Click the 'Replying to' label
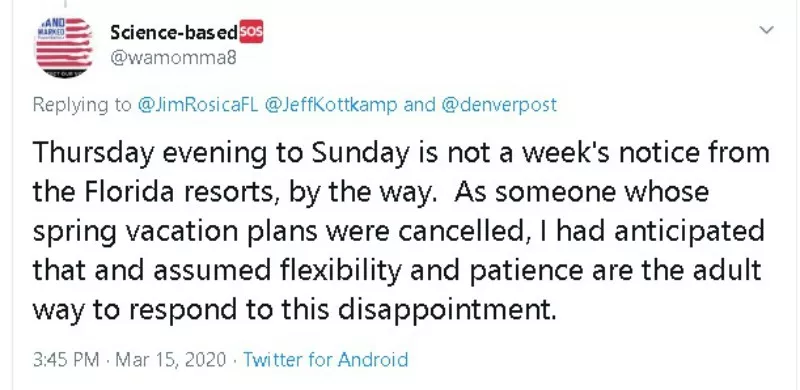This screenshot has height=390, width=800. 82,105
